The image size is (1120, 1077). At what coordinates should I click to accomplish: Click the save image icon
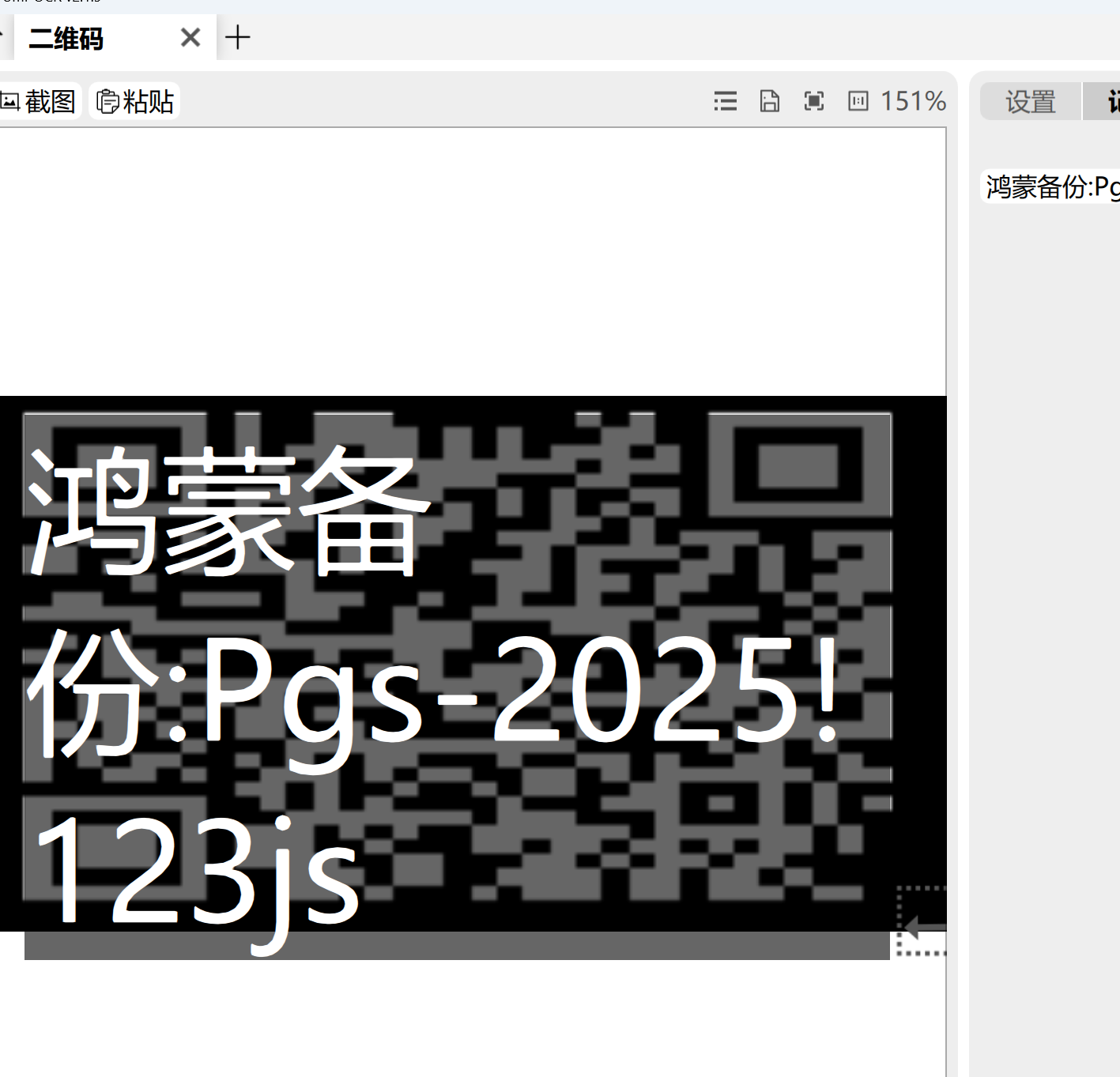pyautogui.click(x=770, y=101)
